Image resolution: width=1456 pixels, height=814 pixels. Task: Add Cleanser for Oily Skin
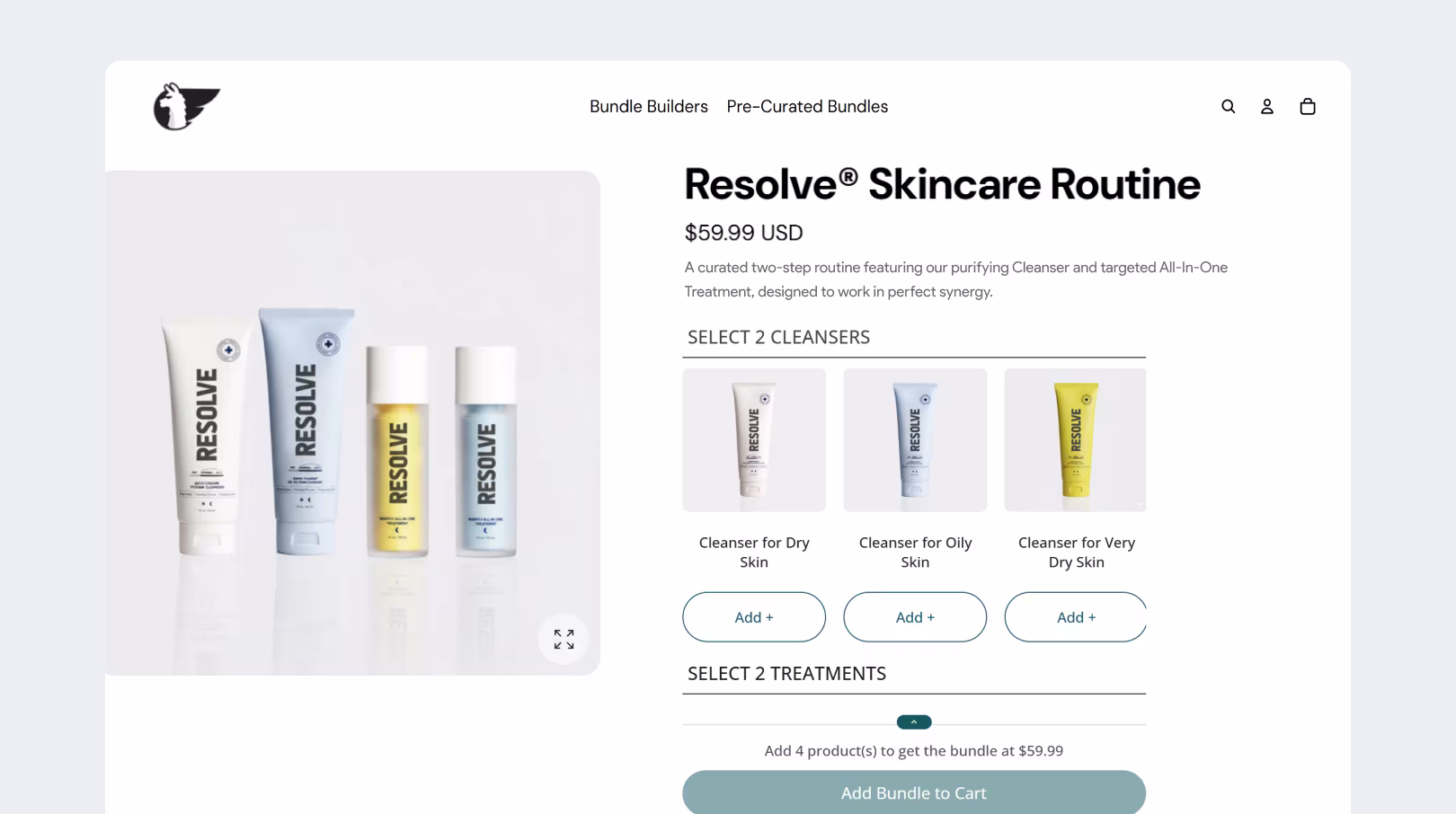915,617
